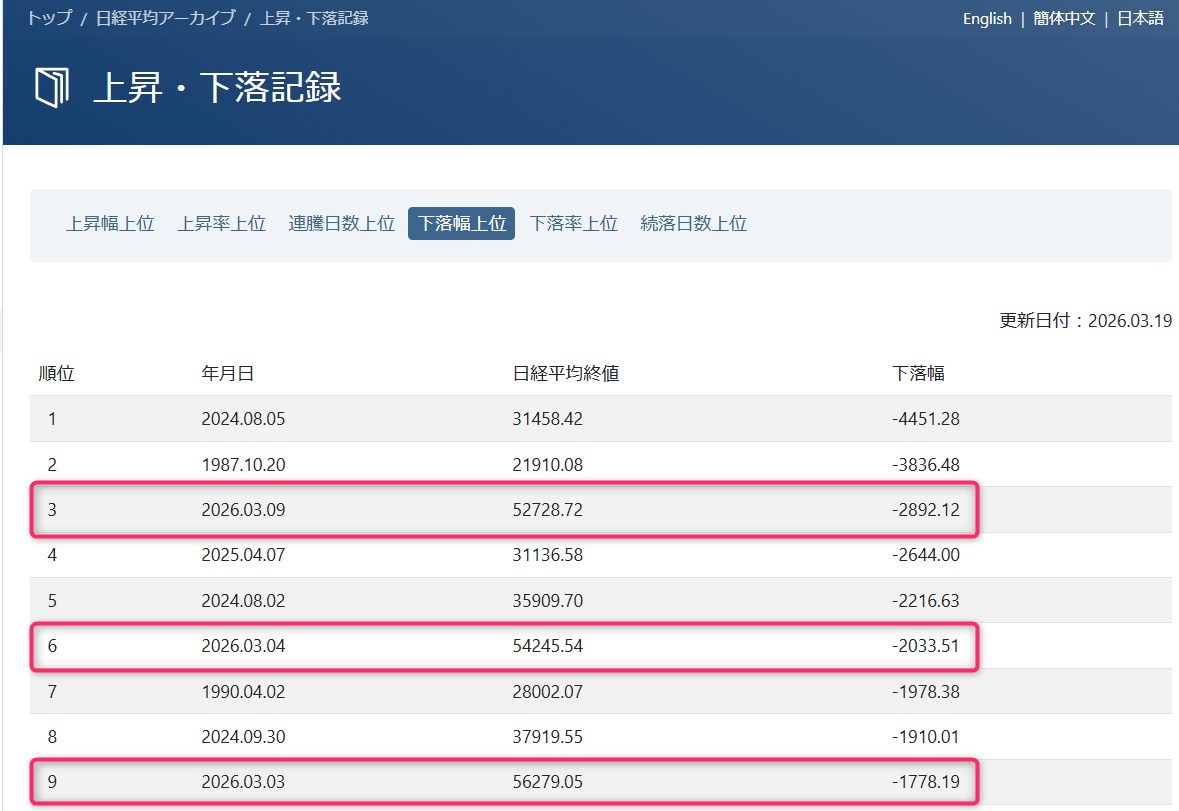Click the -3836.48 drop value
This screenshot has height=811, width=1179.
pos(925,465)
